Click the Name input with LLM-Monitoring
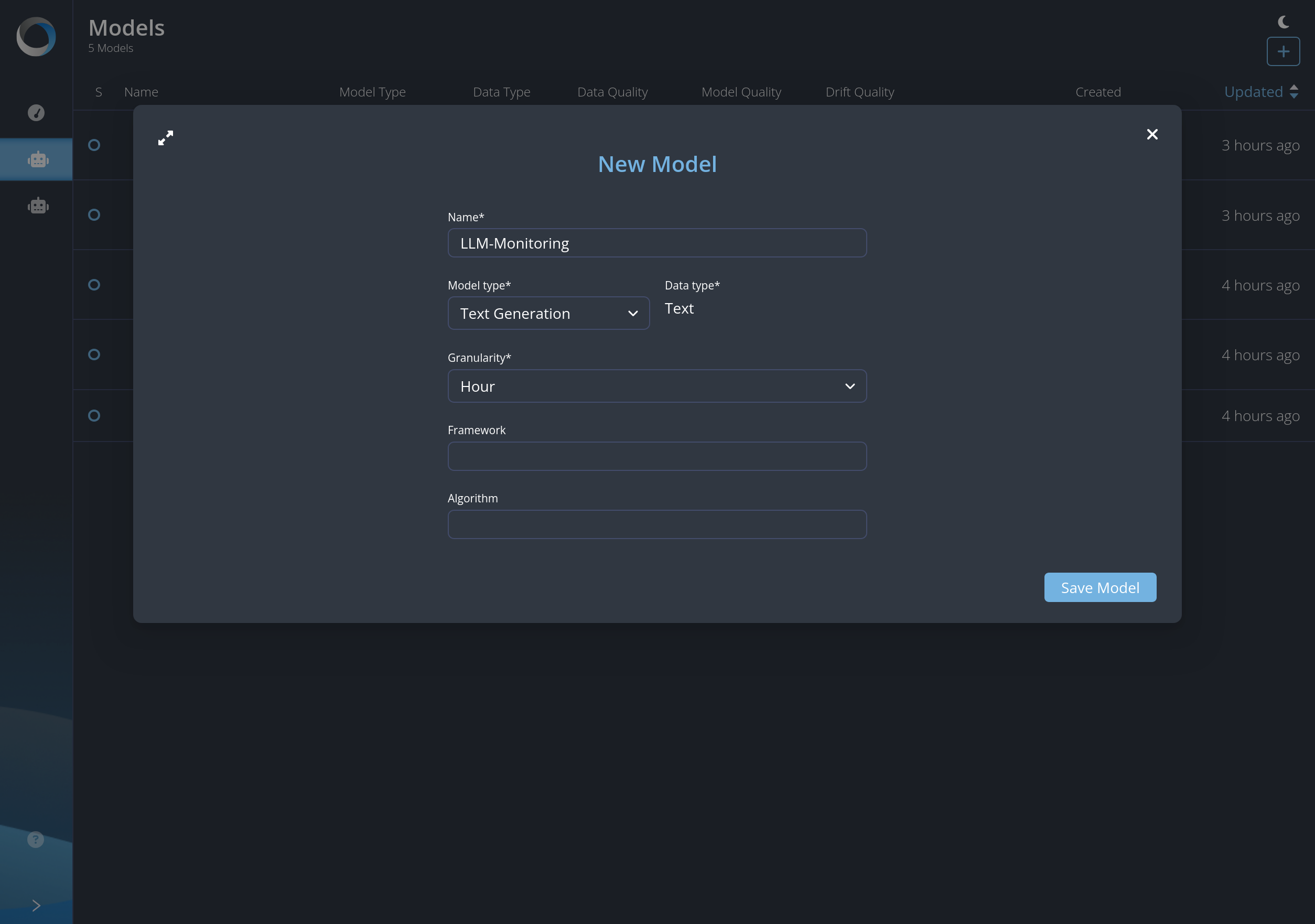This screenshot has height=924, width=1315. click(x=657, y=243)
